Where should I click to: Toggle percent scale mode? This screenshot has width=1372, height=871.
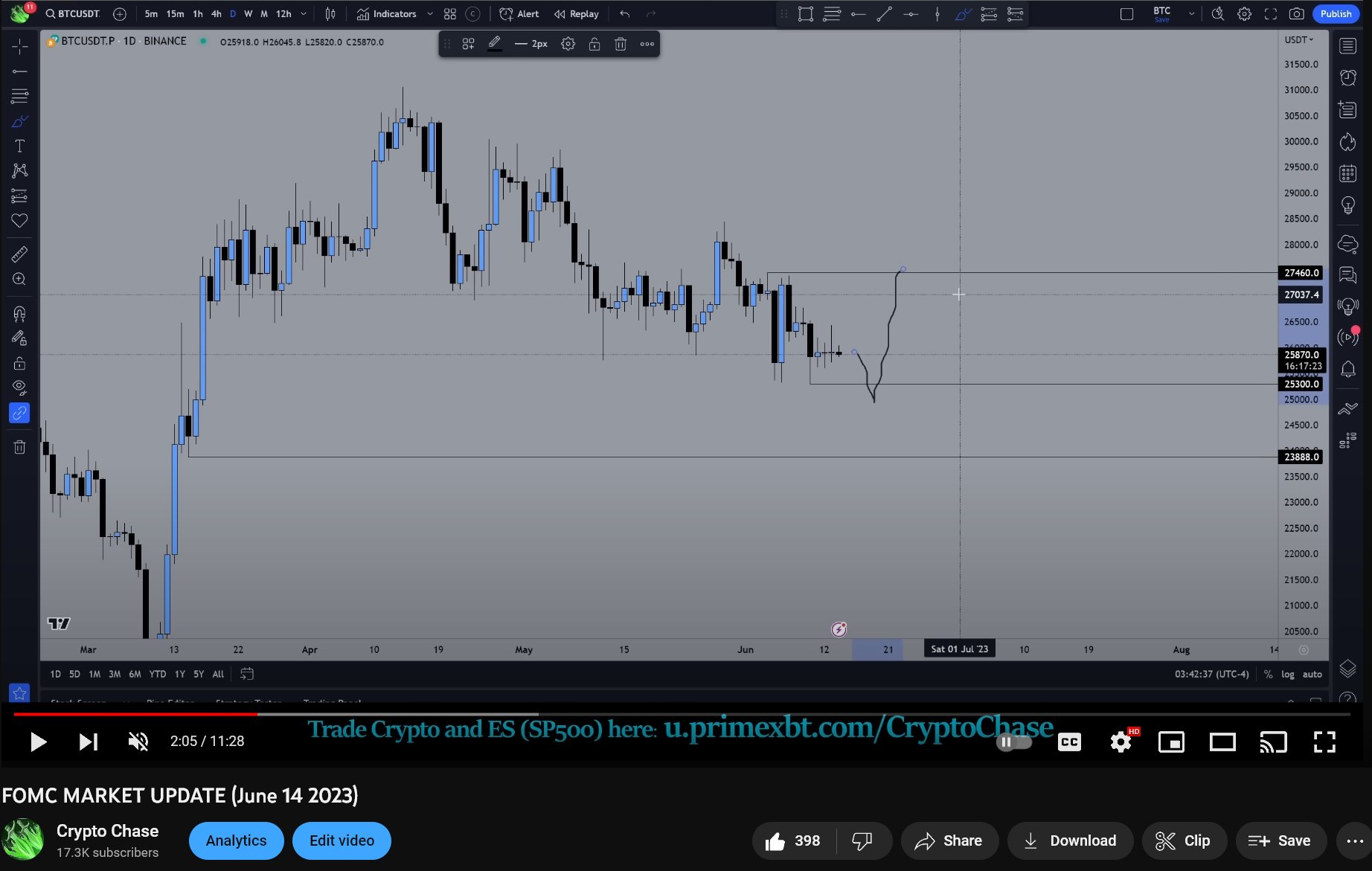[1268, 674]
